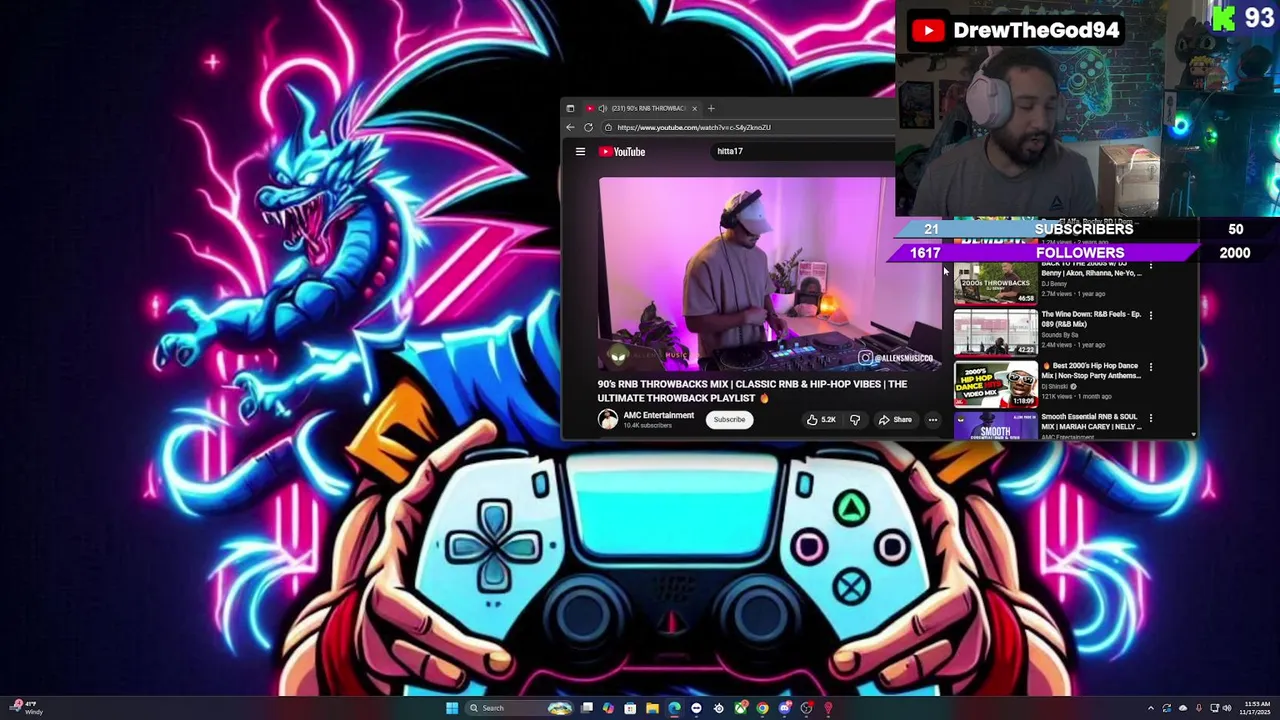
Task: Open the 2000s Throwbacks DJ Benny thumbnail
Action: 995,283
